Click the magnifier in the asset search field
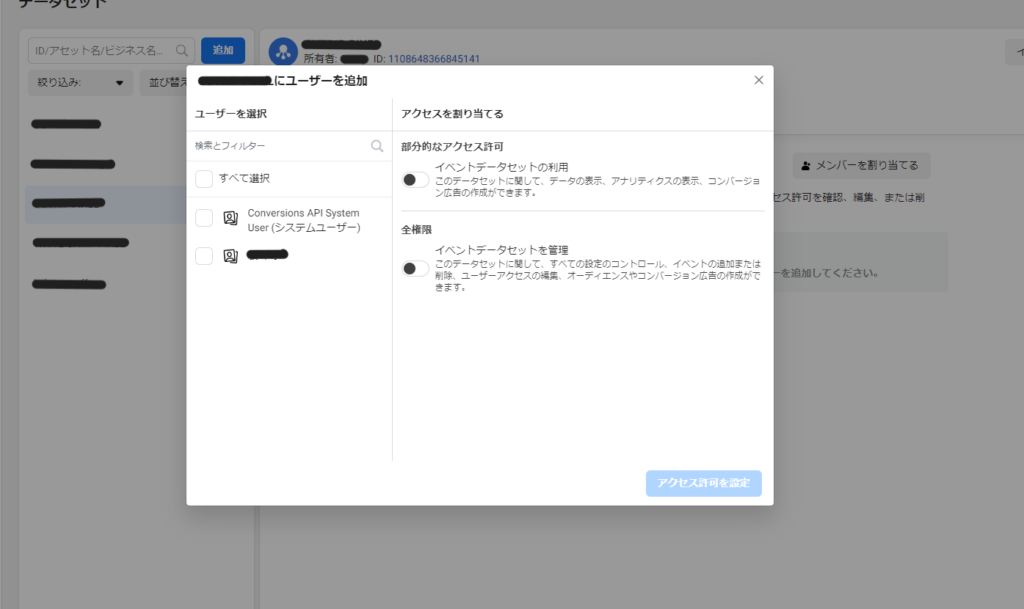 click(182, 50)
